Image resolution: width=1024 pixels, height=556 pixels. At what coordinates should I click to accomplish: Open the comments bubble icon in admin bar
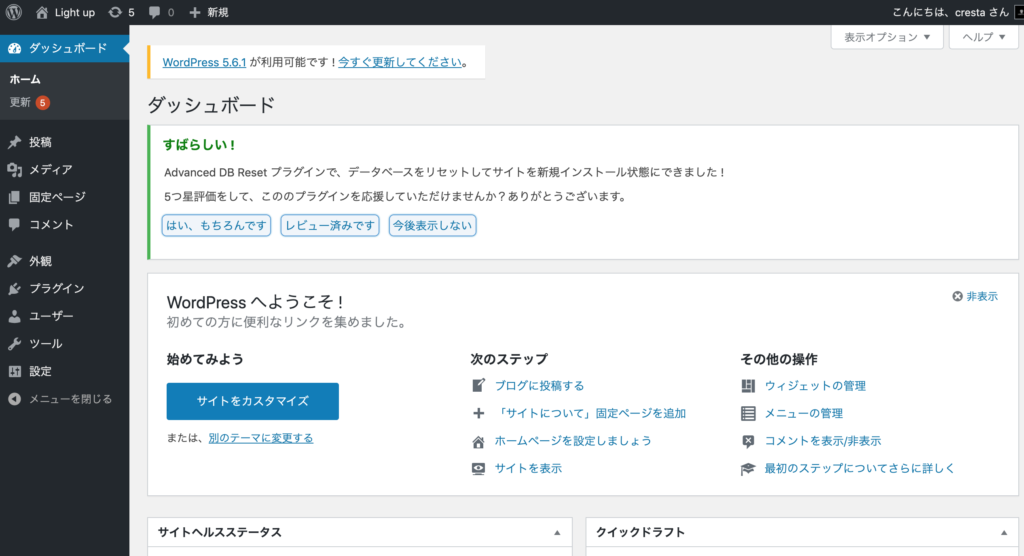click(154, 12)
